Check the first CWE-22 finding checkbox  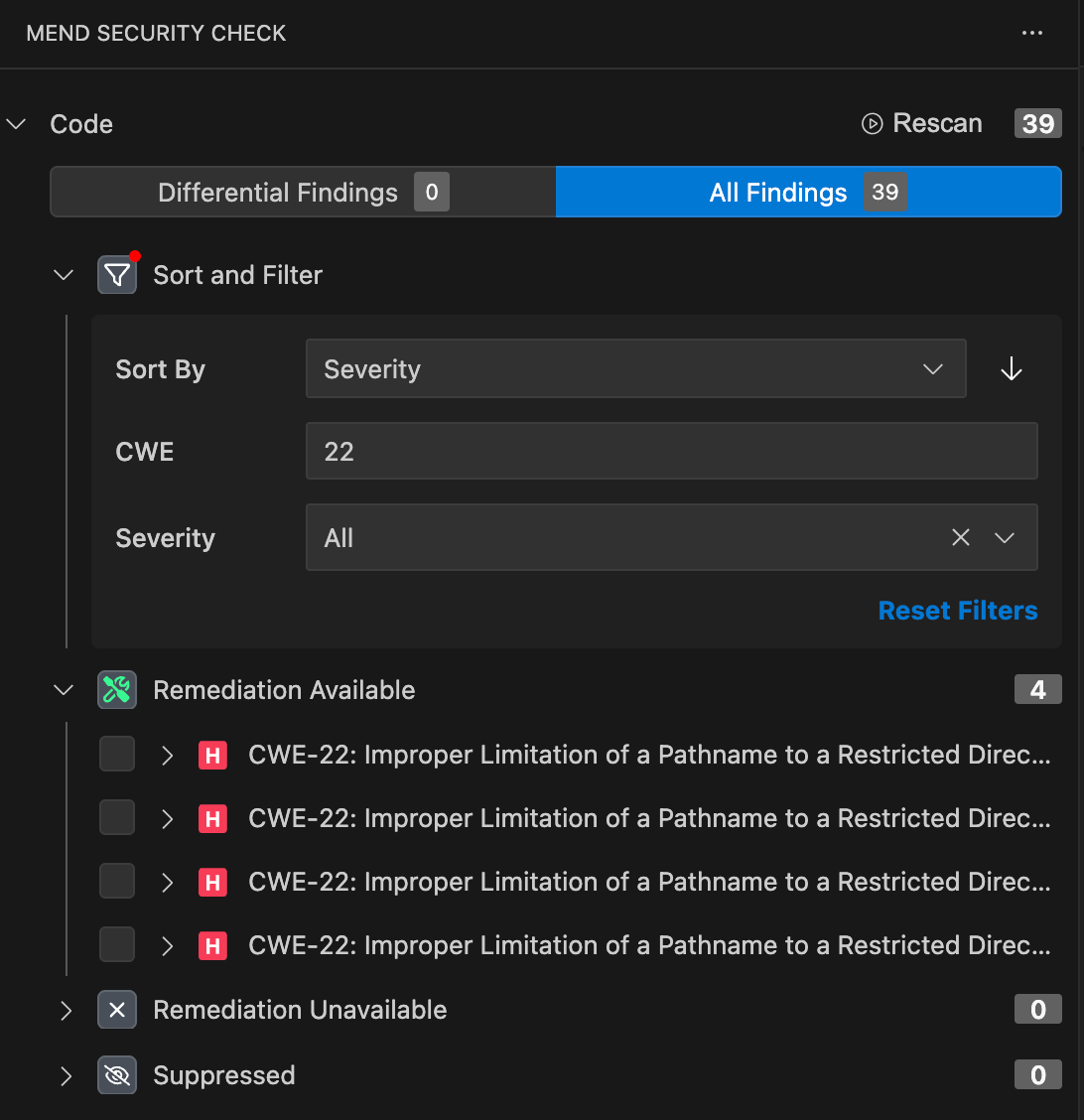[x=117, y=755]
